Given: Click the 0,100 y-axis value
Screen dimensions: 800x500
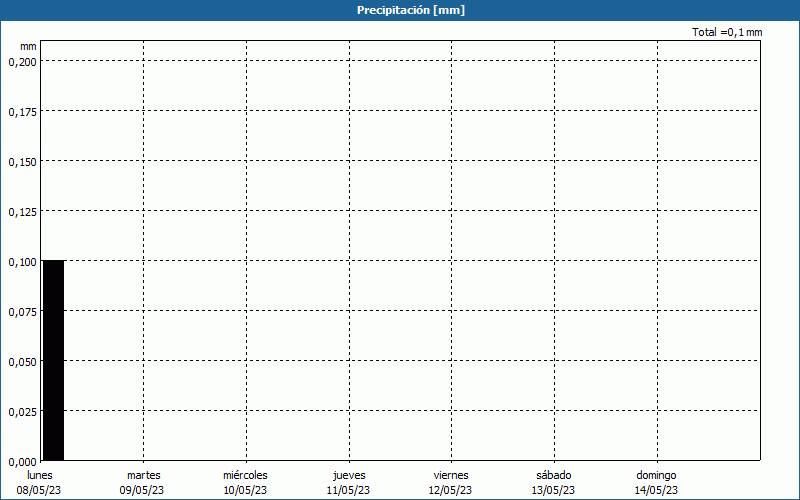Looking at the screenshot, I should tap(23, 262).
